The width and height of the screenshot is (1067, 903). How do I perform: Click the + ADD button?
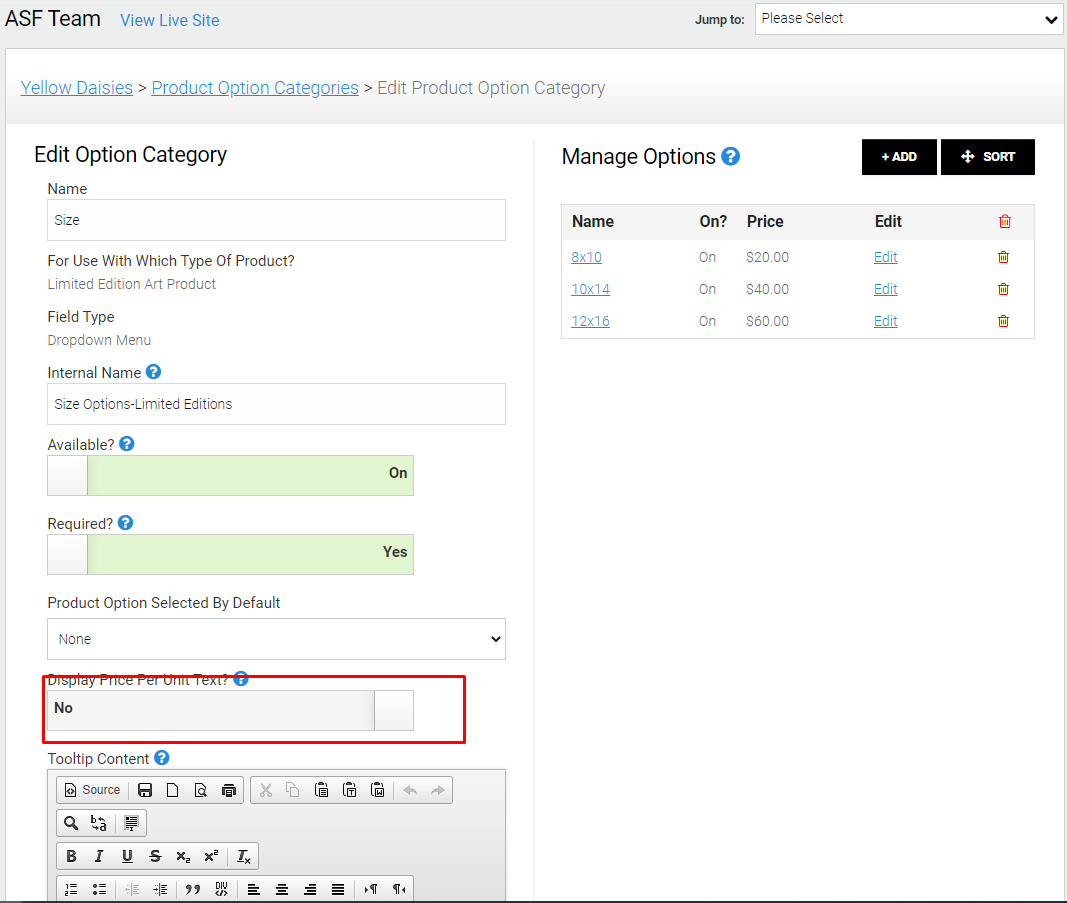(899, 157)
